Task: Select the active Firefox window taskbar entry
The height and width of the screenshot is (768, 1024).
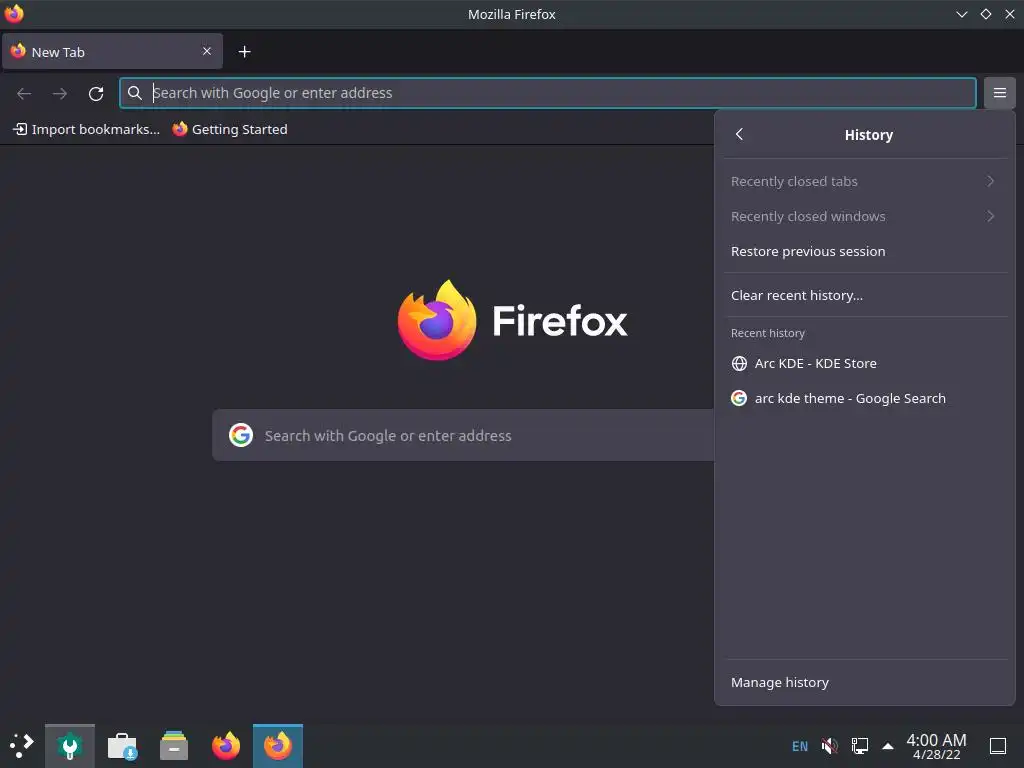Action: (278, 746)
